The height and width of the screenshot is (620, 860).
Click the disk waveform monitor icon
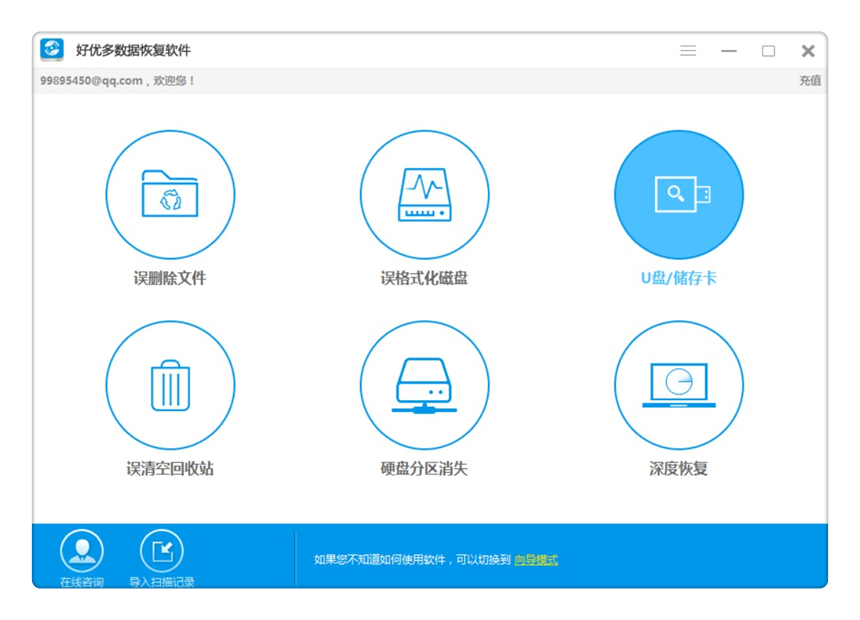[x=424, y=194]
